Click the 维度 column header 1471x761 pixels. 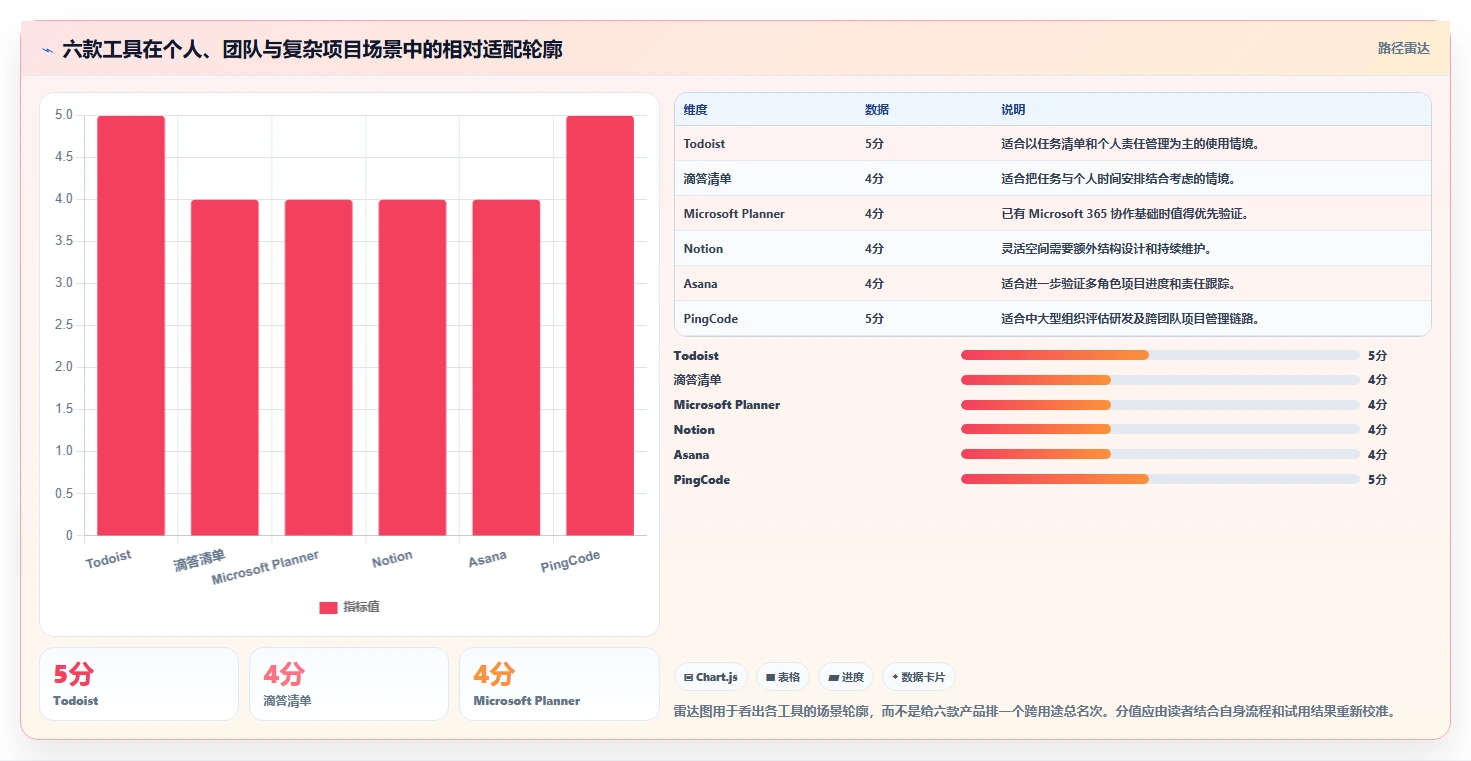696,110
